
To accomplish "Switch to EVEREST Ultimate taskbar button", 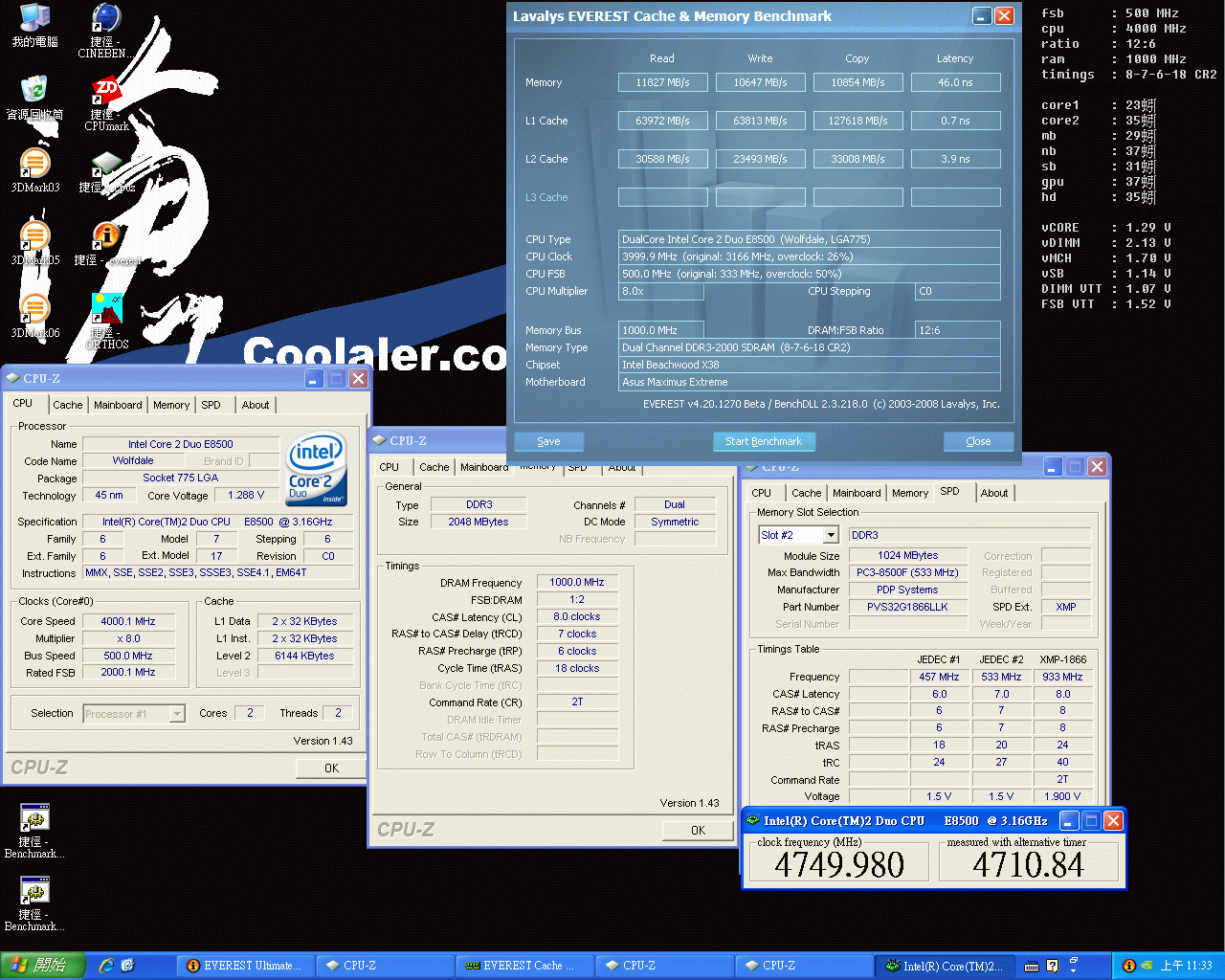I will 246,966.
